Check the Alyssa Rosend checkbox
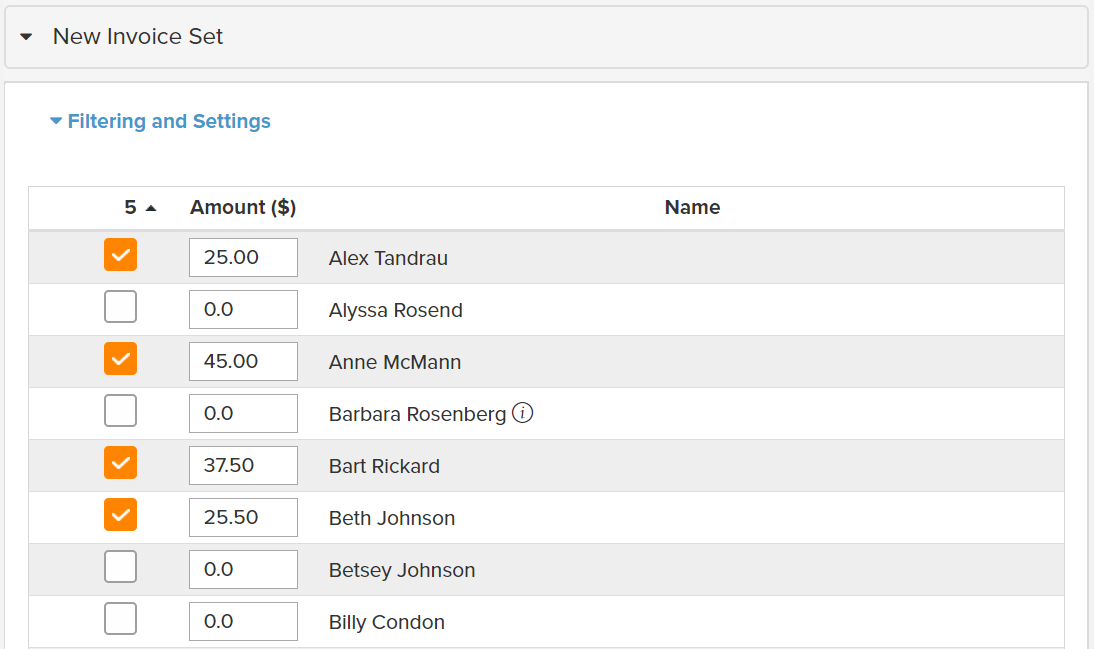The height and width of the screenshot is (649, 1094). coord(121,307)
